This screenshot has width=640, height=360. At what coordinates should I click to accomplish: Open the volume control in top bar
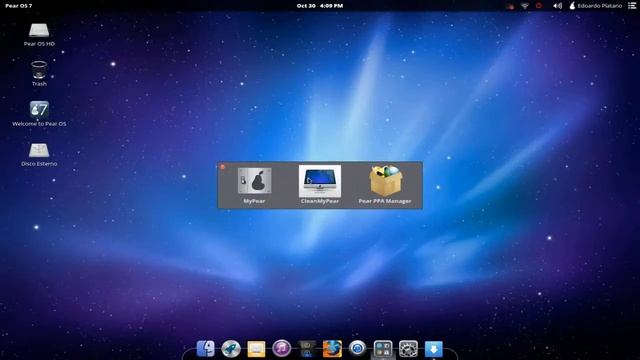[558, 6]
